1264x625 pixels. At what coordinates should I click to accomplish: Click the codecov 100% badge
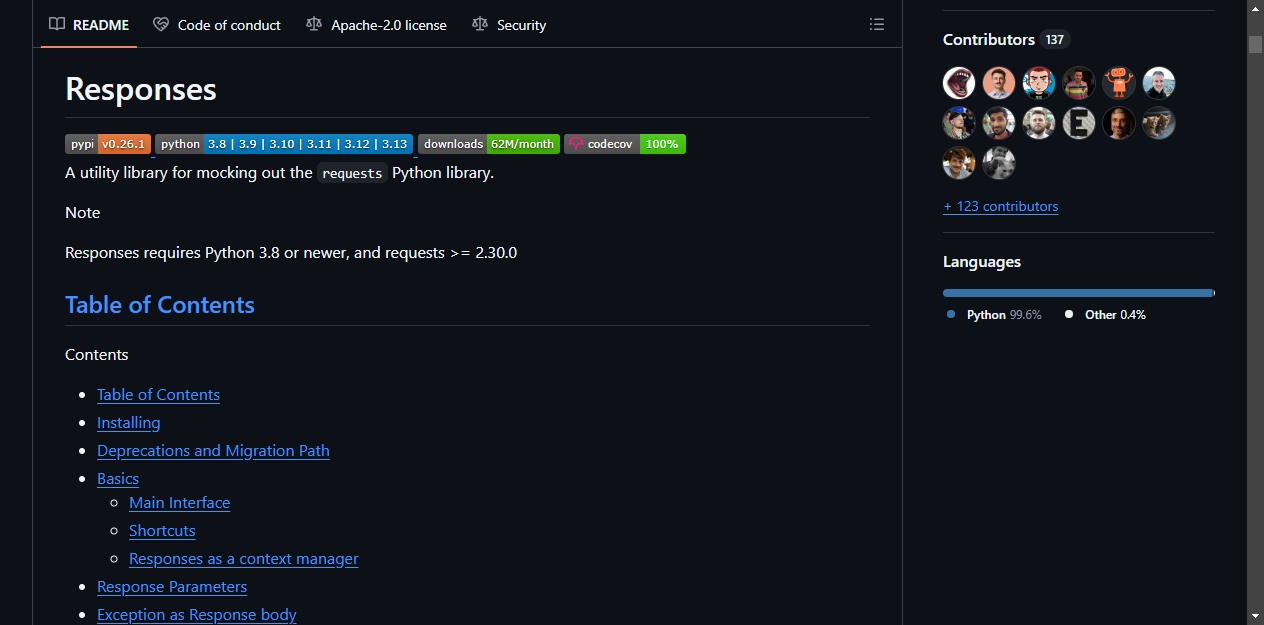coord(625,144)
